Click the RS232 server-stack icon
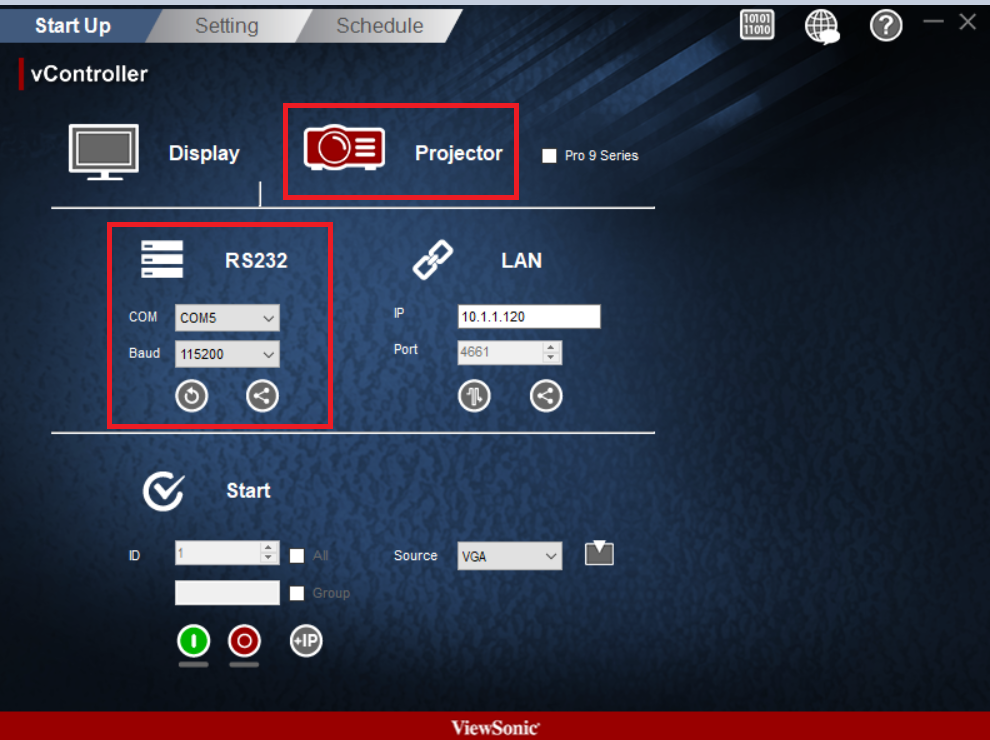 pos(162,259)
